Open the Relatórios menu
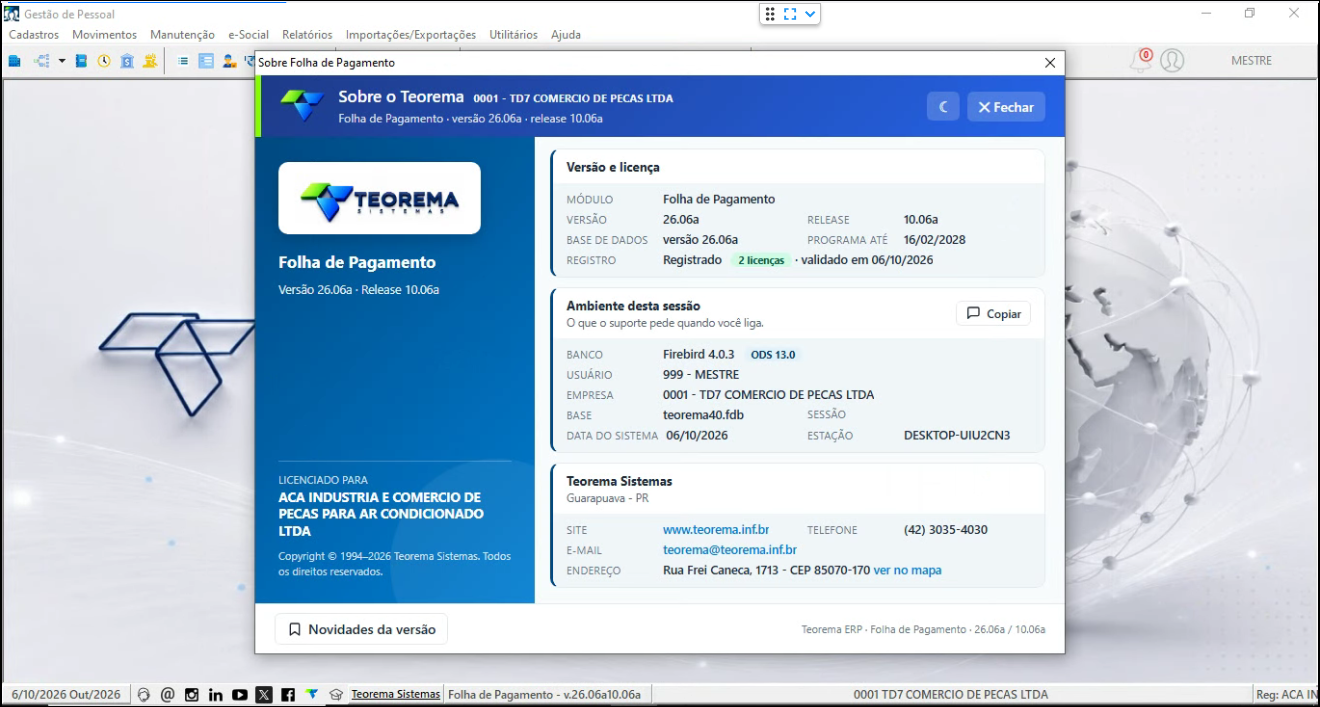Viewport: 1320px width, 707px height. [307, 34]
